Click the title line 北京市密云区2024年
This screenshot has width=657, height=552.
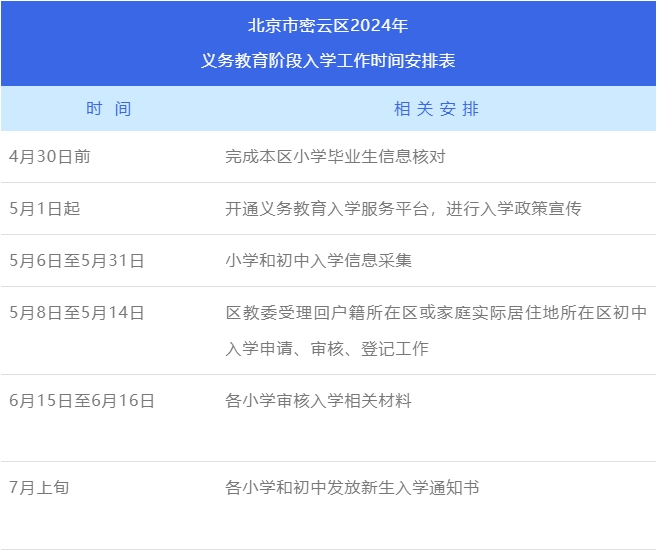(328, 26)
